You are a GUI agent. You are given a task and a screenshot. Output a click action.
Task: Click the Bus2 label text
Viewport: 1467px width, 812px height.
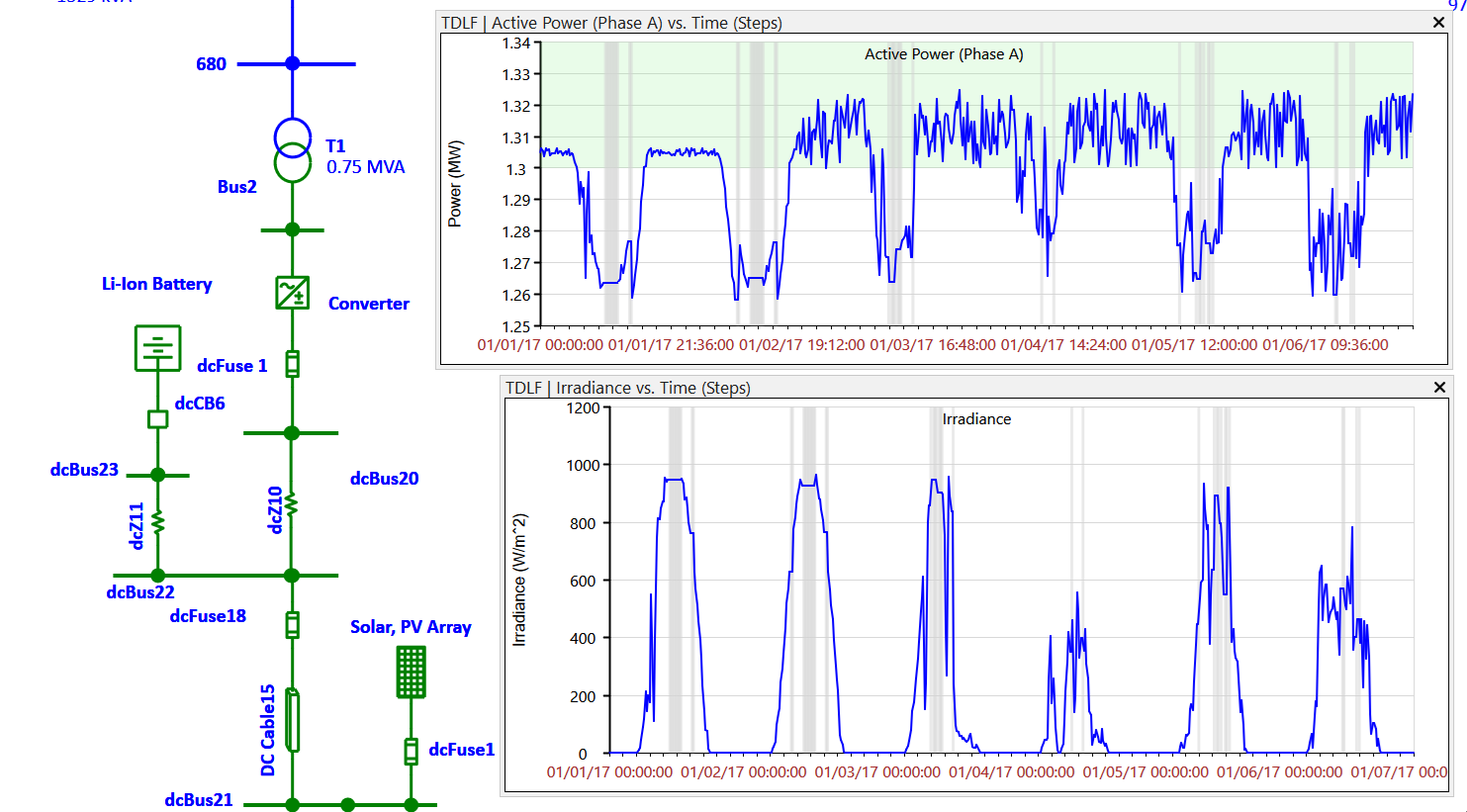click(x=236, y=186)
